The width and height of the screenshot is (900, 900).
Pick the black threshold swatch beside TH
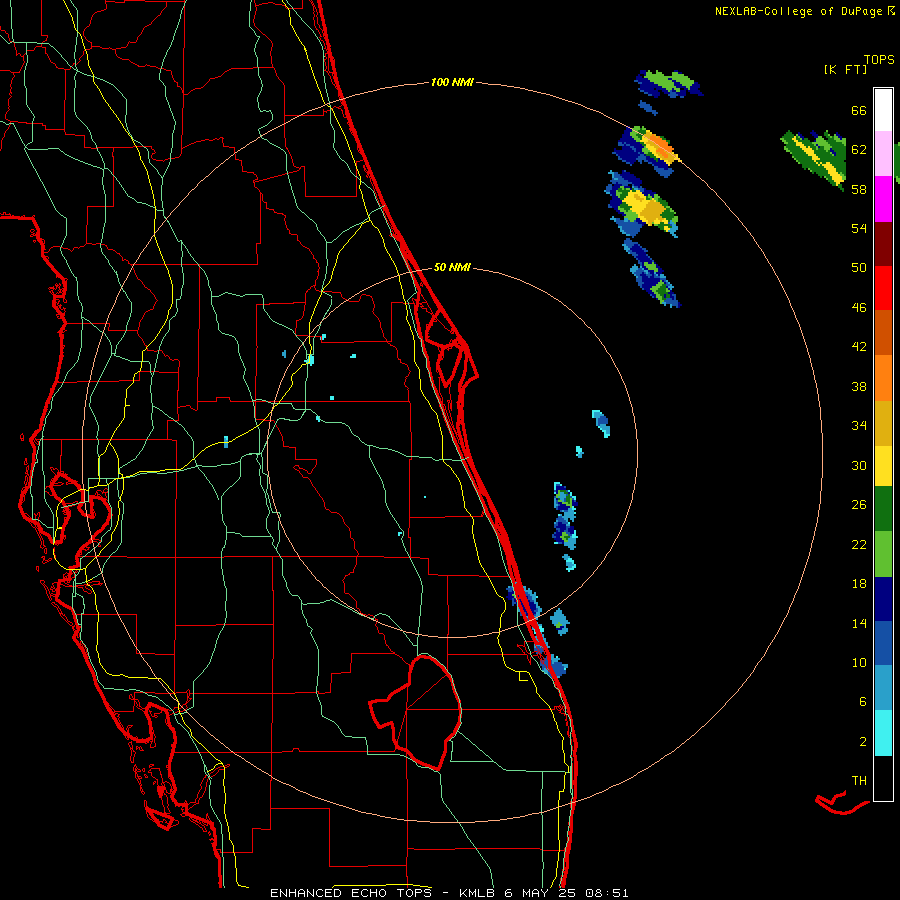tap(883, 778)
